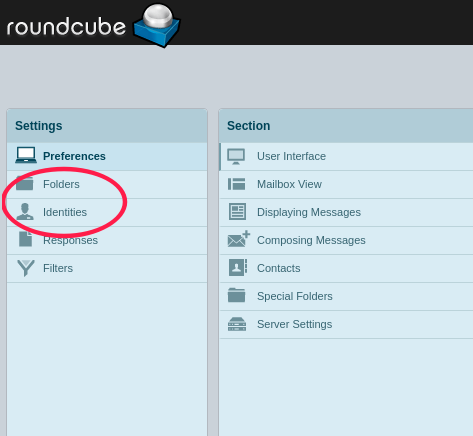This screenshot has width=473, height=436.
Task: Click the Mailbox View layout icon
Action: point(237,184)
